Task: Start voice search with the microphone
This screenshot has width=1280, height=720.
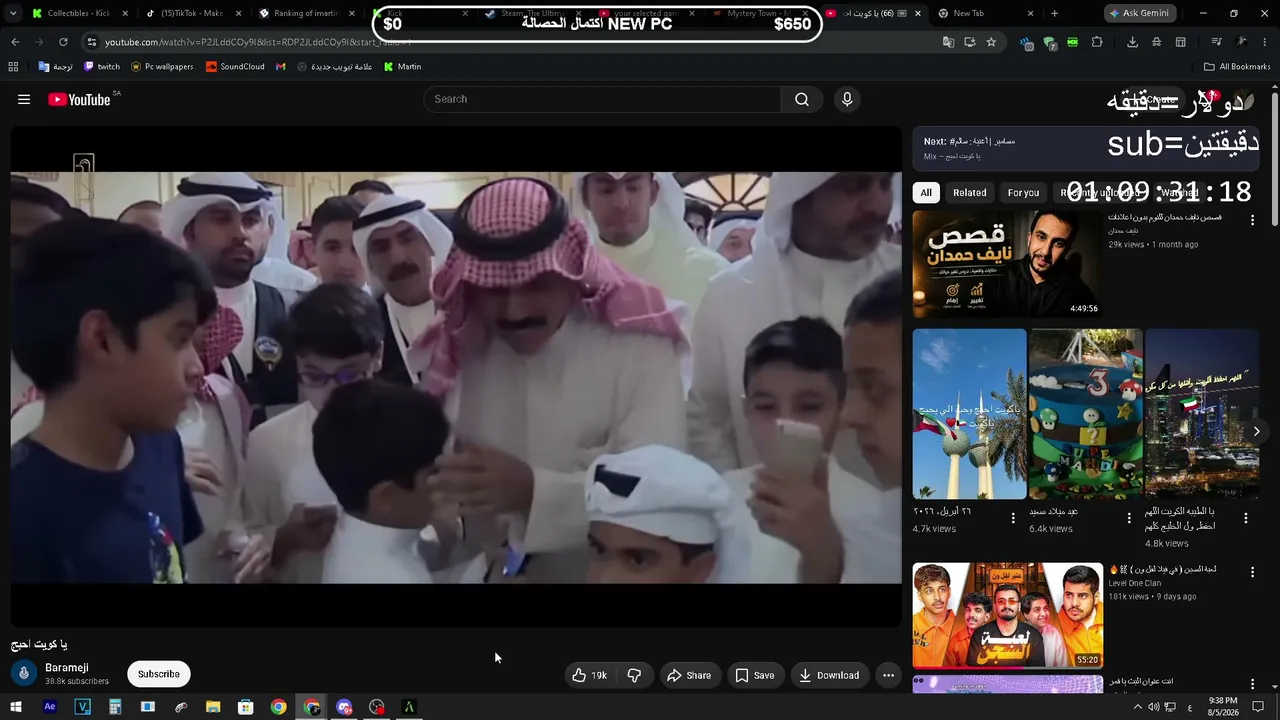Action: [x=847, y=99]
